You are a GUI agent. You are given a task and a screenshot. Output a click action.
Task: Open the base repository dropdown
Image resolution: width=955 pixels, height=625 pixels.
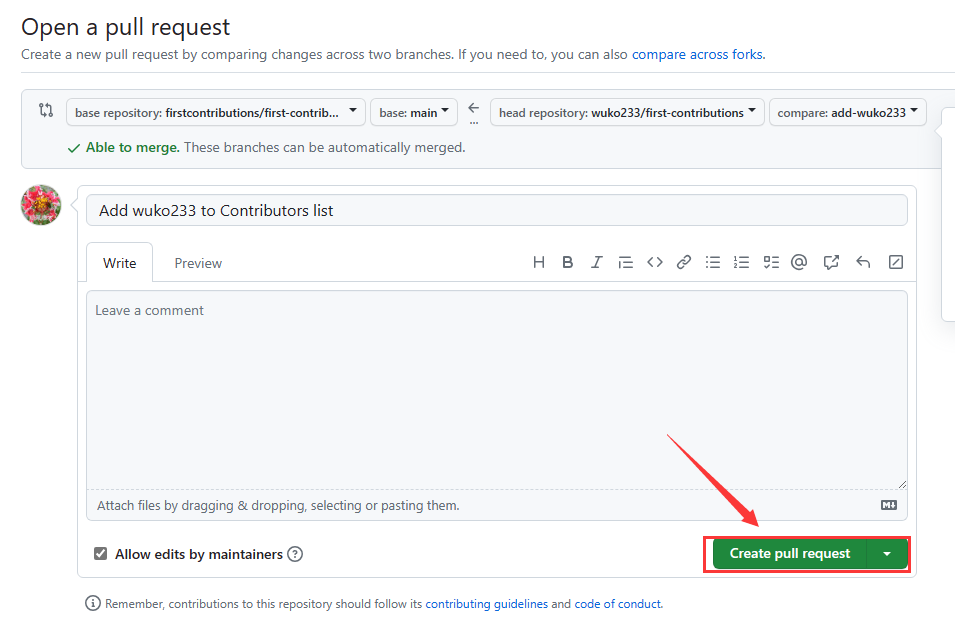coord(215,112)
